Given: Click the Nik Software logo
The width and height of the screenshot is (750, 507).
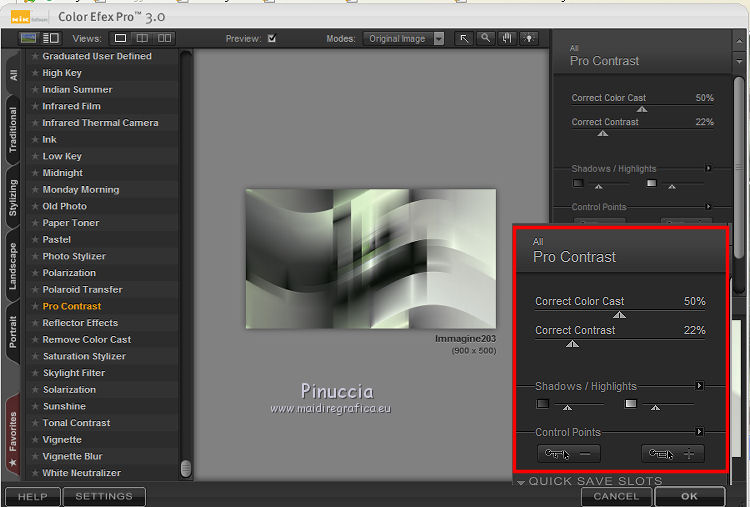Looking at the screenshot, I should (x=29, y=18).
